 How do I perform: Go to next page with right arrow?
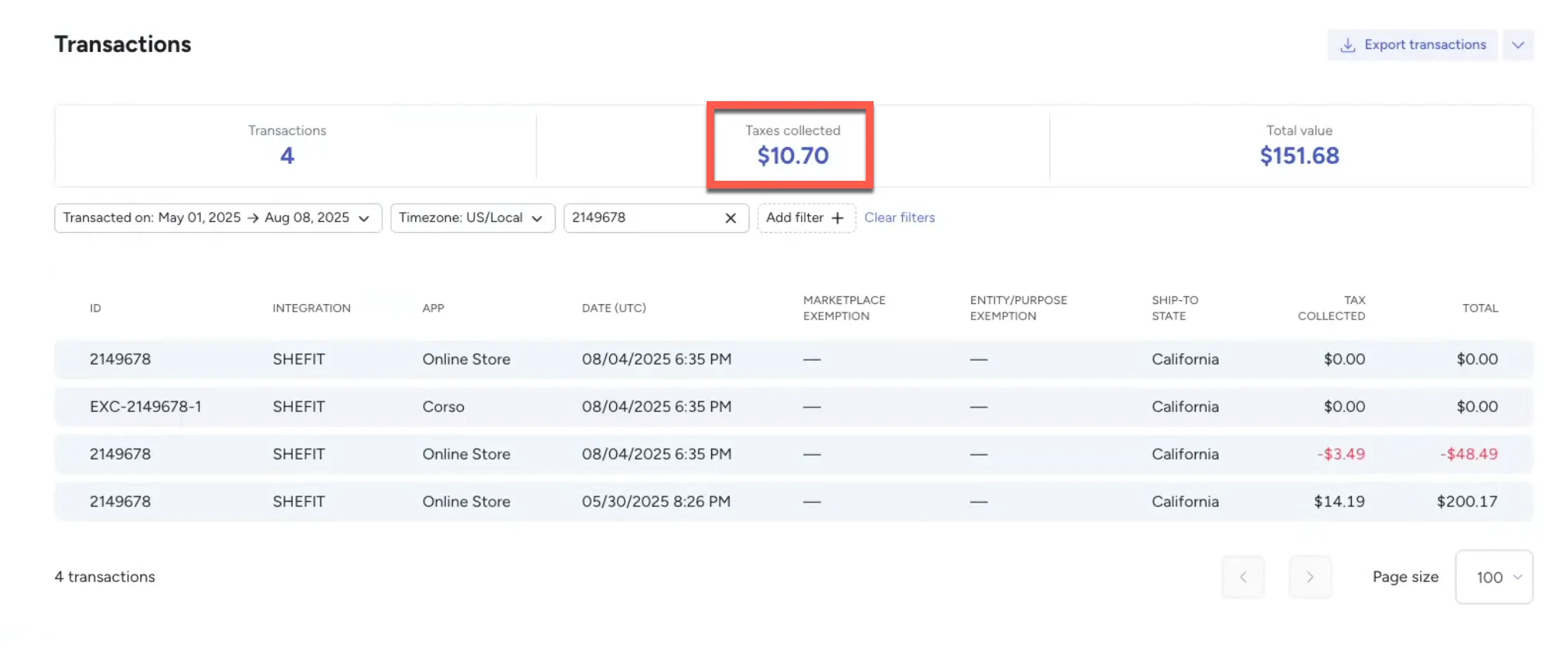click(x=1310, y=578)
